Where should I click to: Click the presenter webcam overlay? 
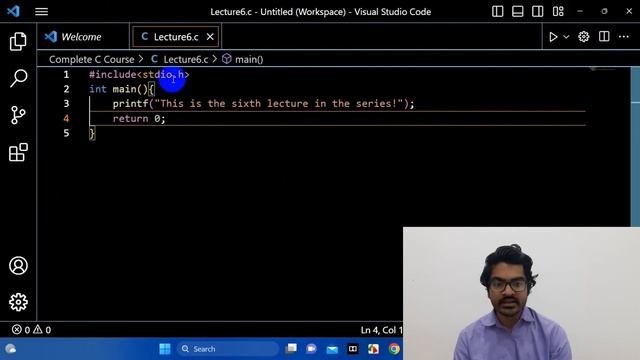coord(522,293)
